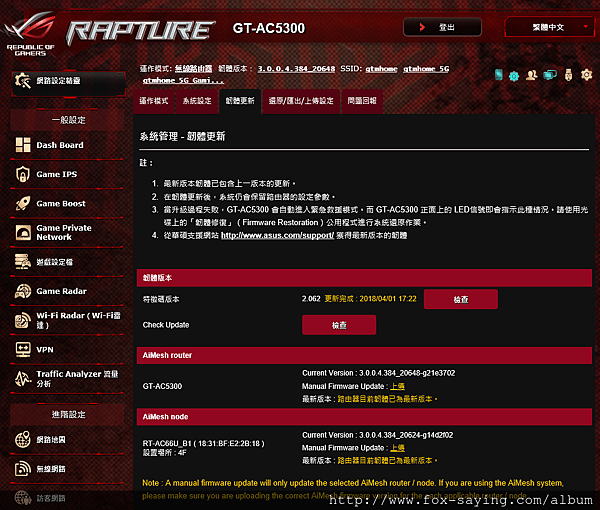Screen dimensions: 600x510
Task: Click the 登出 logout button
Action: 442,27
